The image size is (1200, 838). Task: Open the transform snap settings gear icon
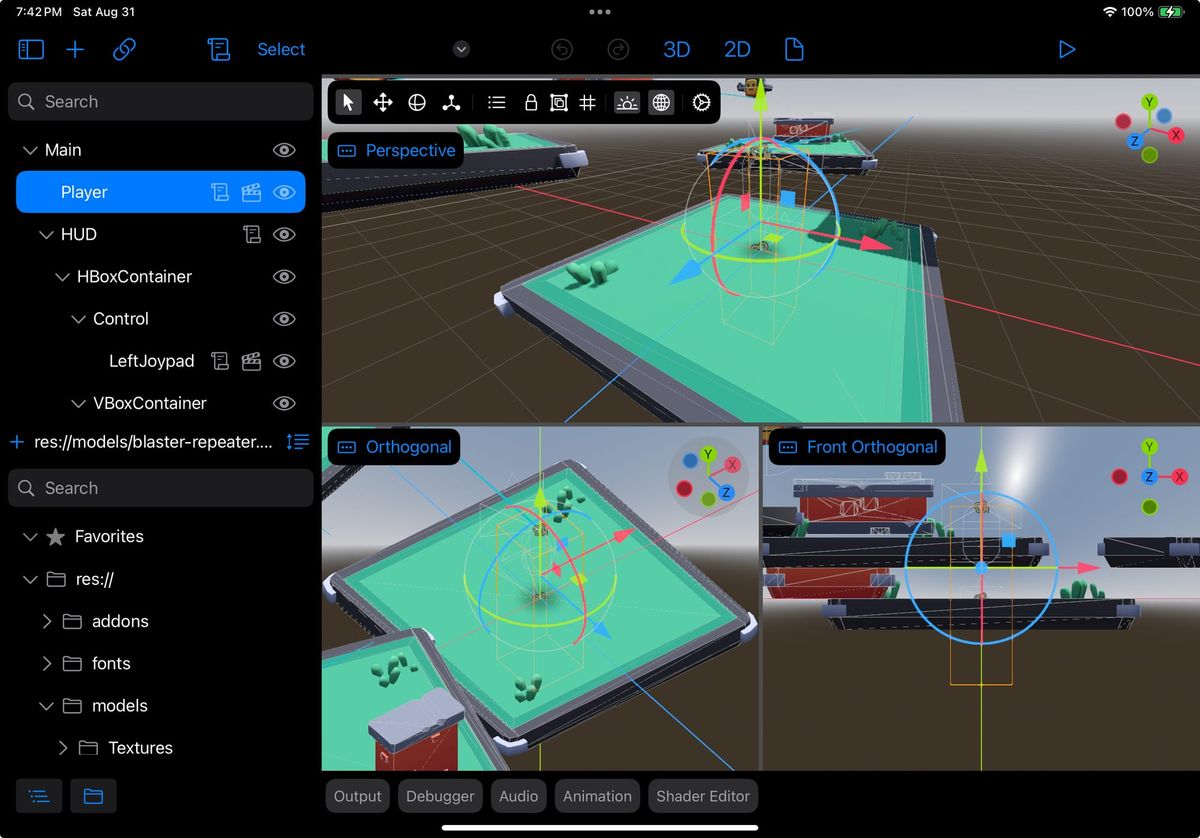(x=701, y=102)
